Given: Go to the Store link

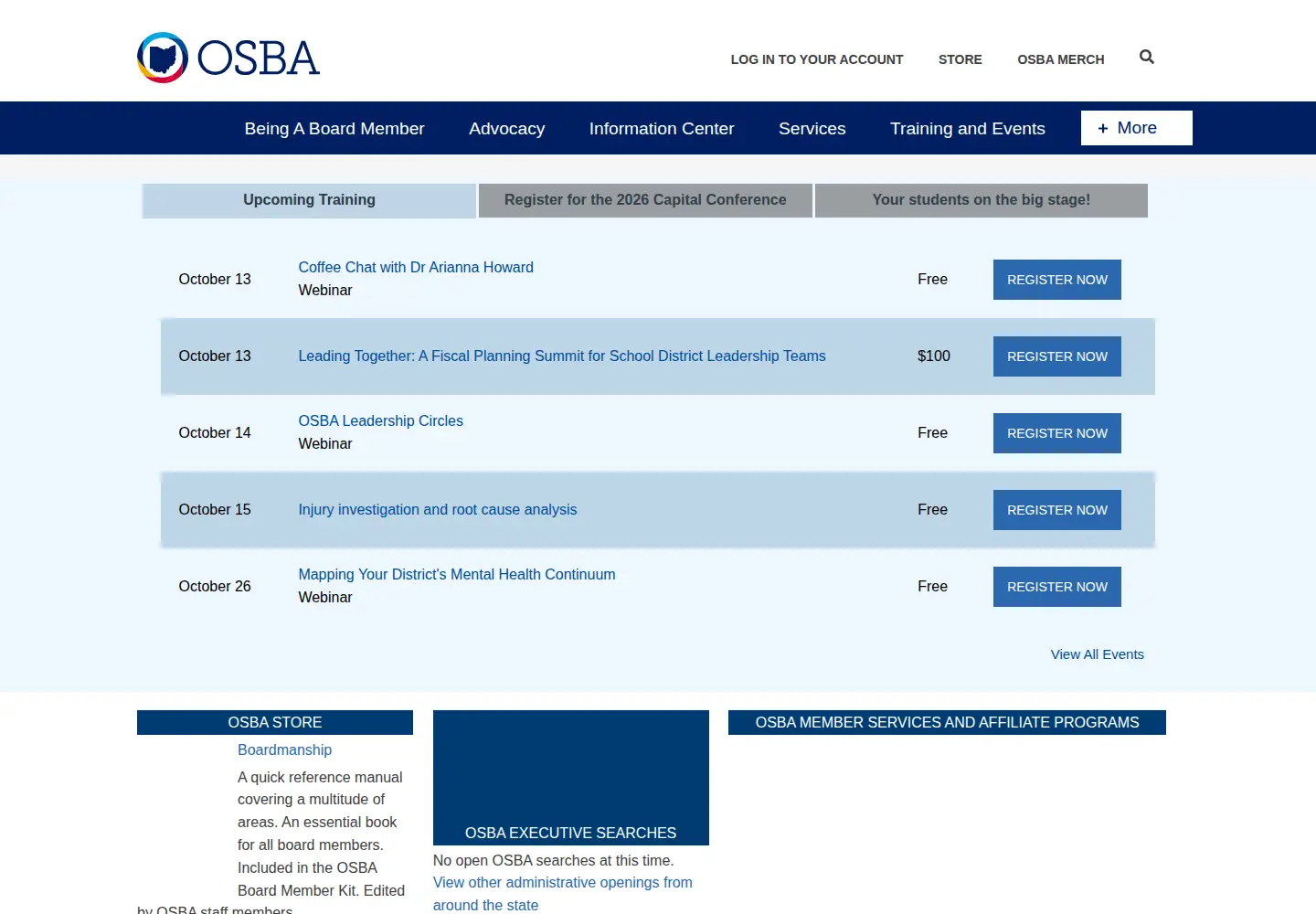Looking at the screenshot, I should point(960,59).
